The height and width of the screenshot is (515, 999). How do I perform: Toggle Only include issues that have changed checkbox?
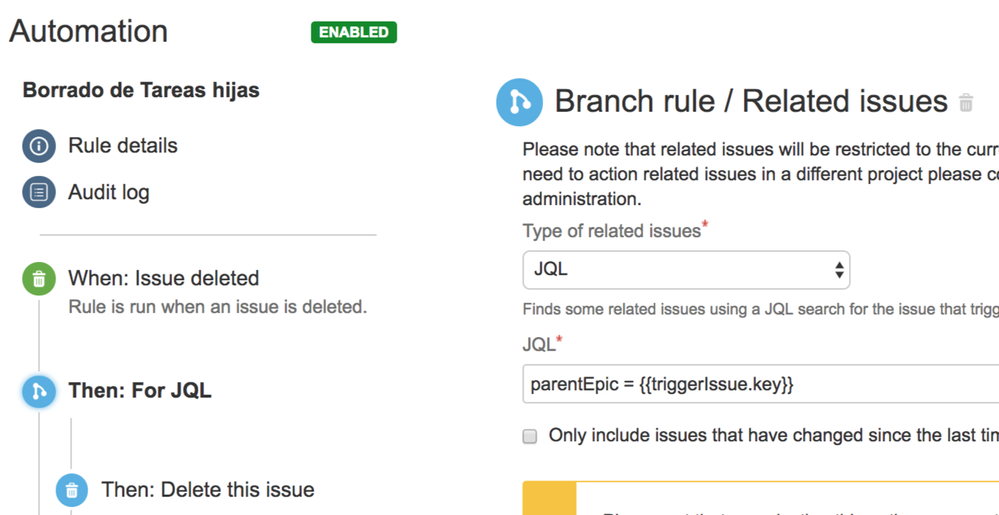tap(530, 437)
